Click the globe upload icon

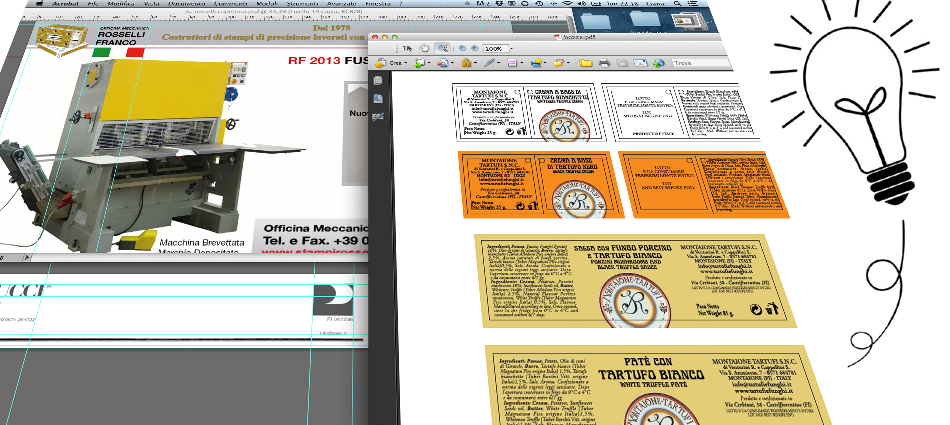(x=659, y=62)
